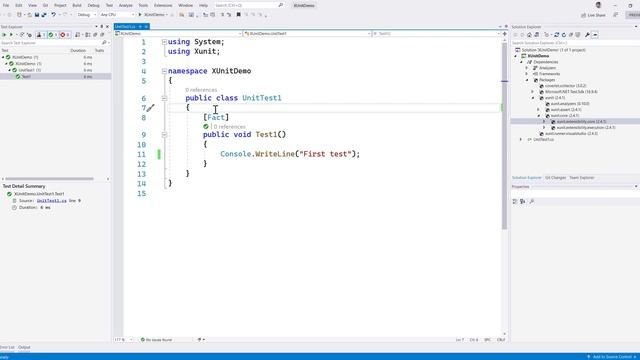Toggle the failed tests filter in Test Explorer

tap(65, 35)
